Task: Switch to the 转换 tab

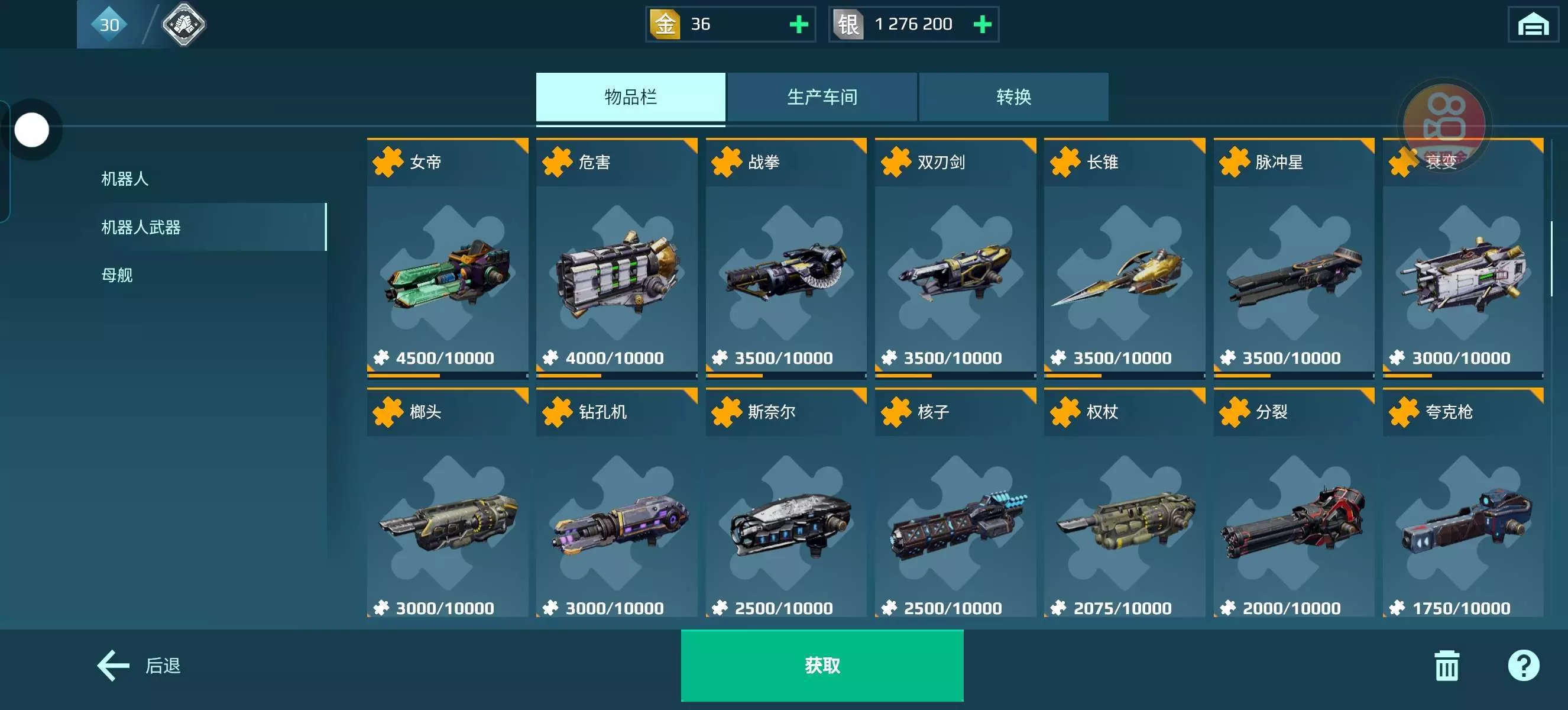Action: (1013, 97)
